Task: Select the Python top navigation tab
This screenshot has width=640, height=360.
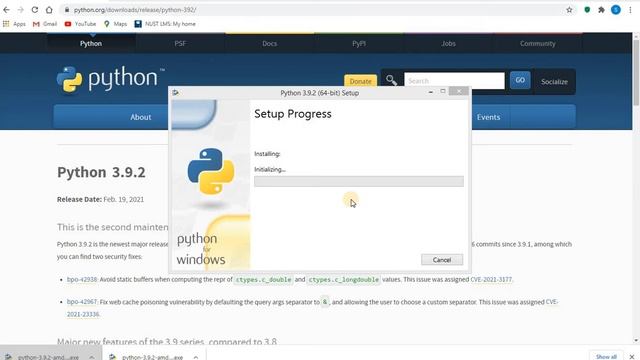Action: coord(91,43)
